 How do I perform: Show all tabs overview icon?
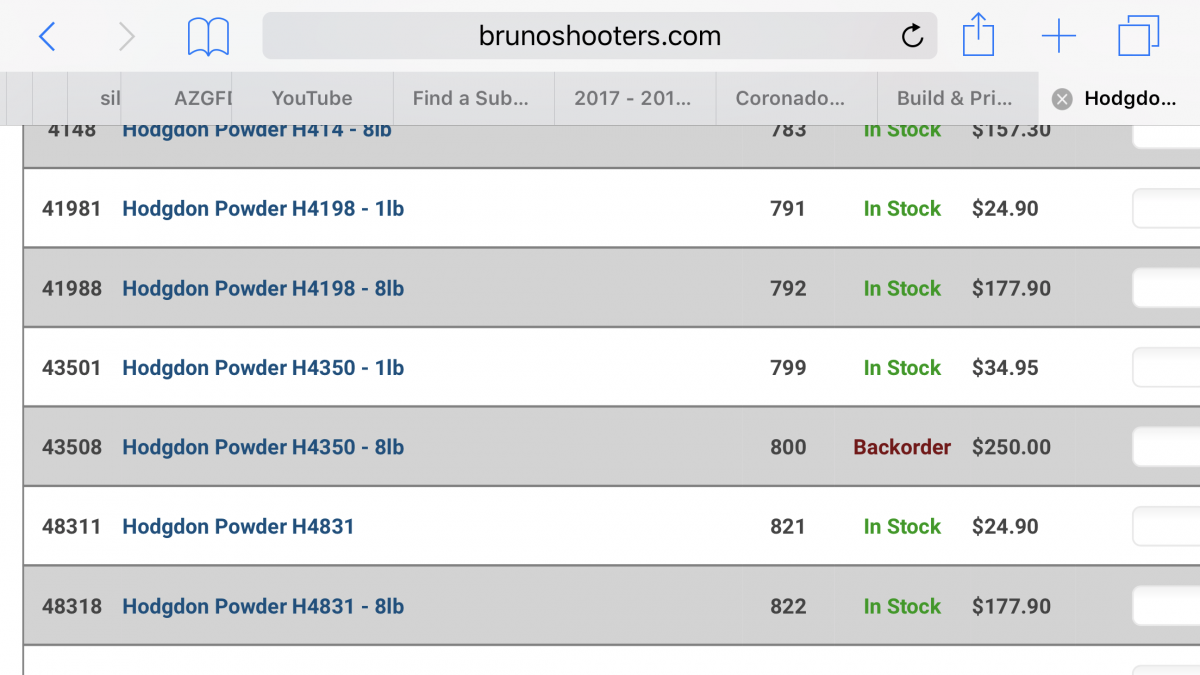tap(1138, 36)
